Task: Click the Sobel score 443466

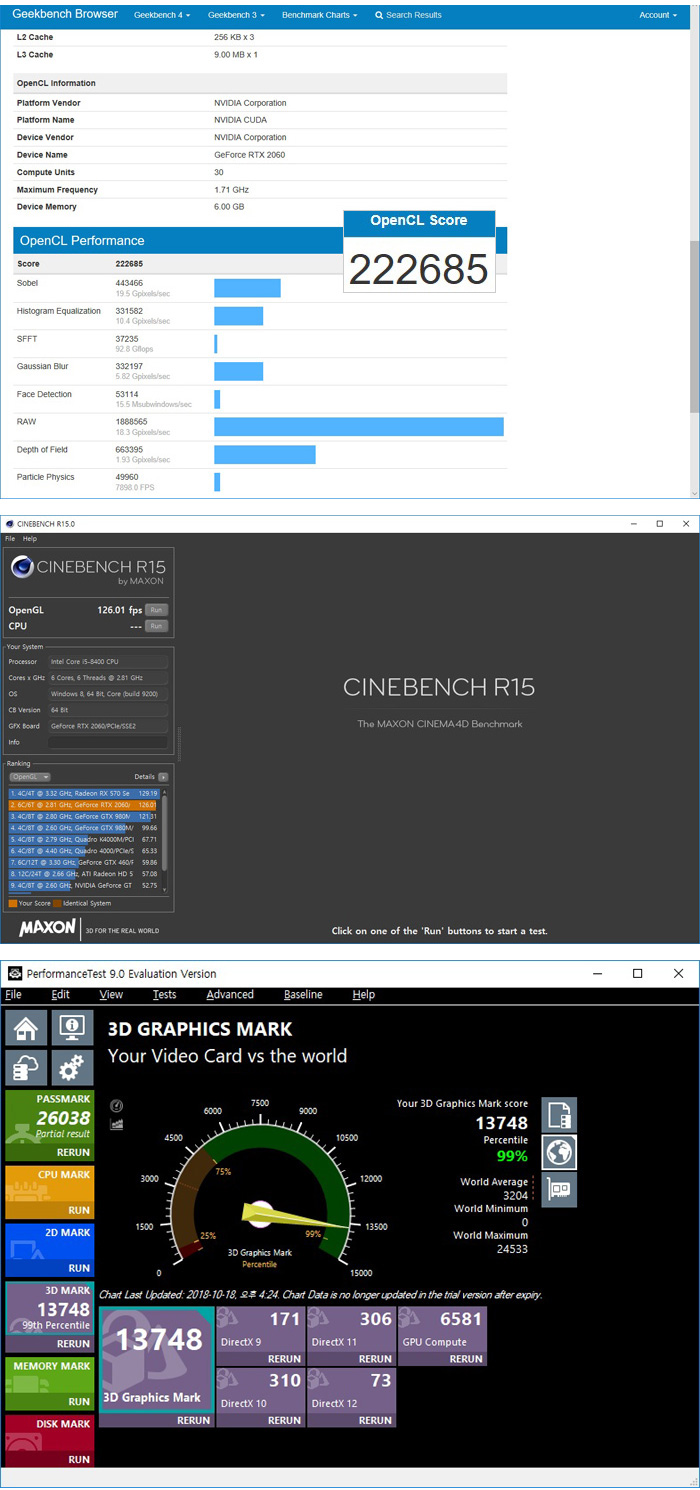Action: coord(130,284)
